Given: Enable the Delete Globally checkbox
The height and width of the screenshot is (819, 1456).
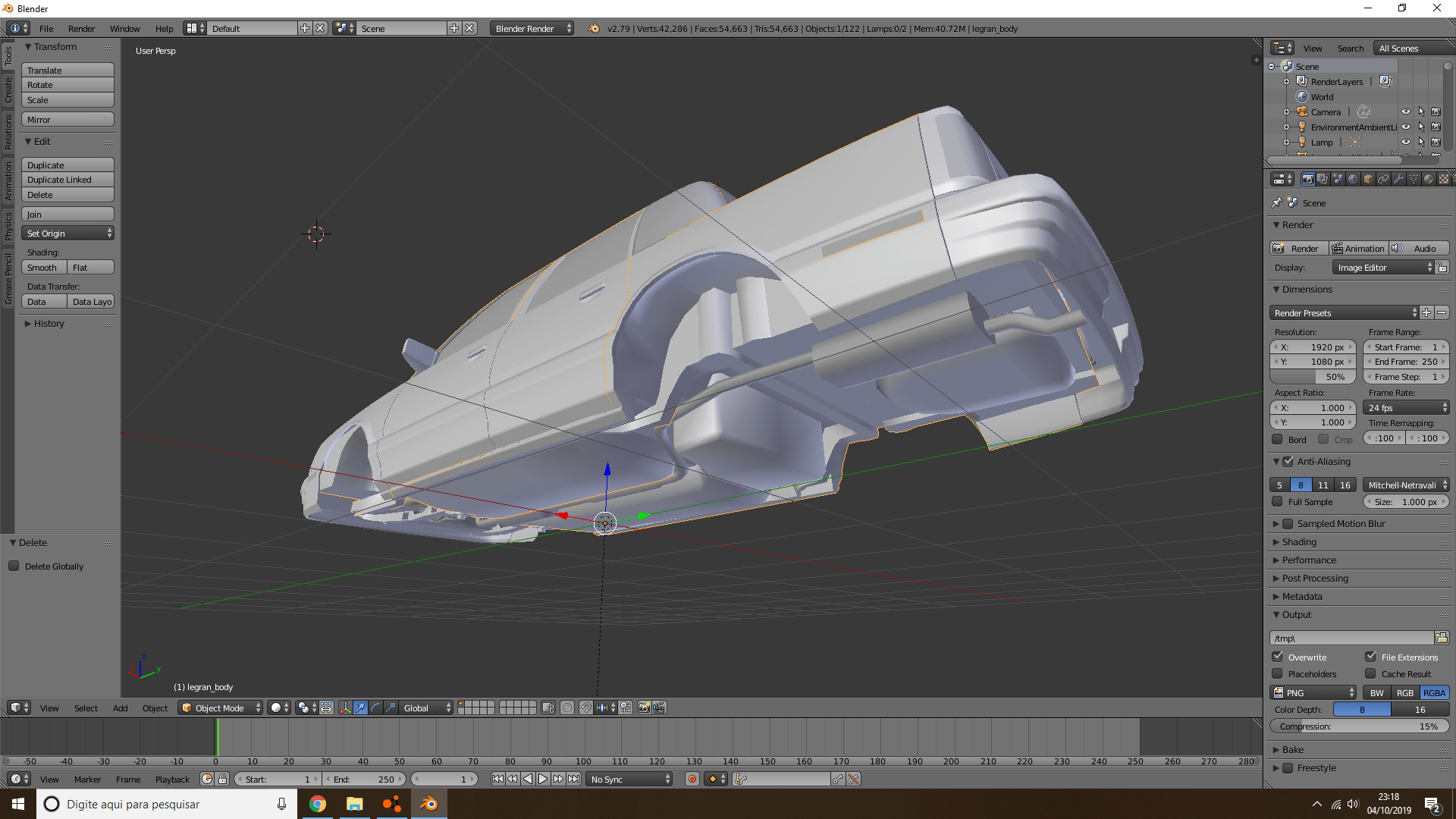Looking at the screenshot, I should 14,566.
